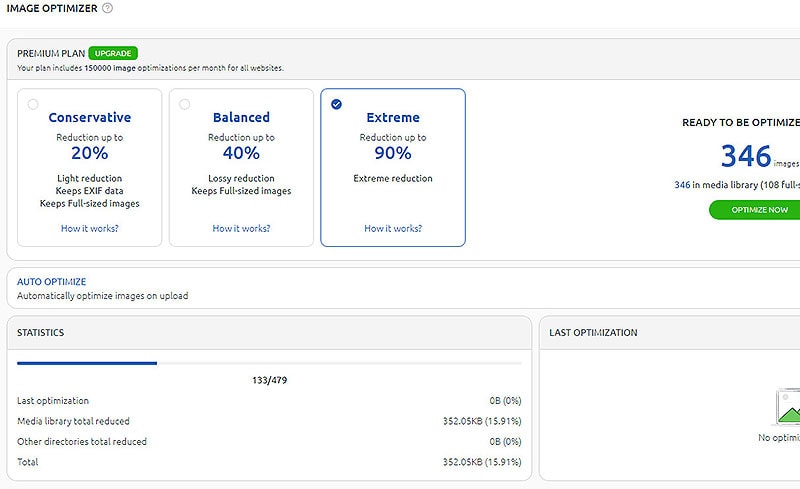Click the checked Extreme radio button
The height and width of the screenshot is (489, 800).
click(x=336, y=104)
